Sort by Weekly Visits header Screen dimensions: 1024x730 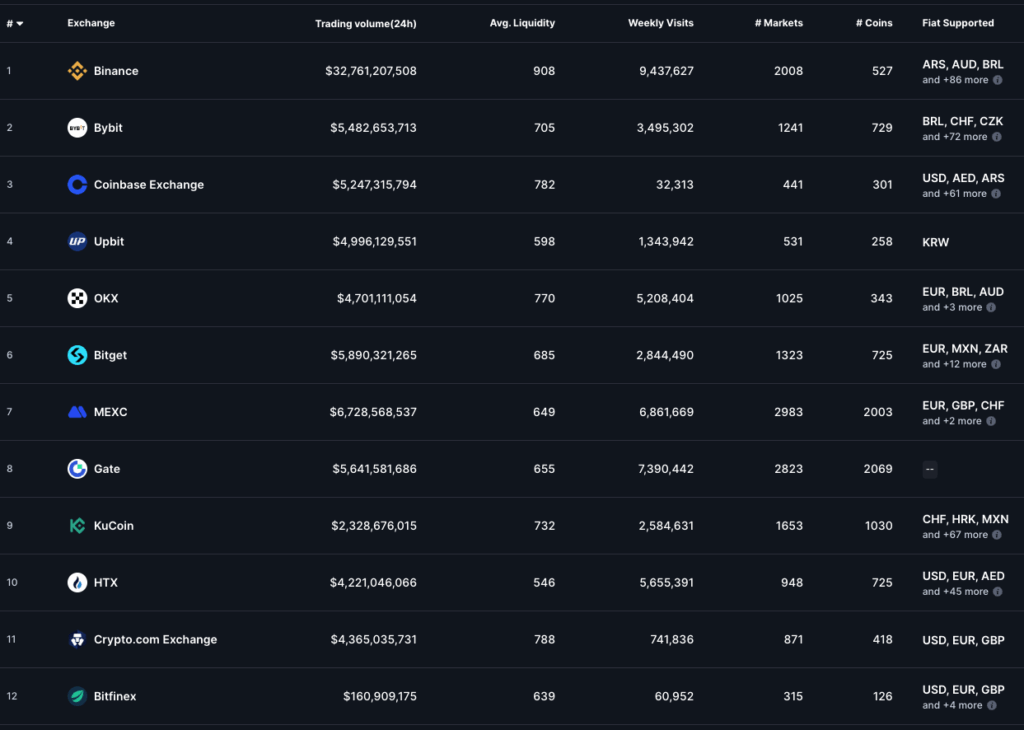coord(661,23)
